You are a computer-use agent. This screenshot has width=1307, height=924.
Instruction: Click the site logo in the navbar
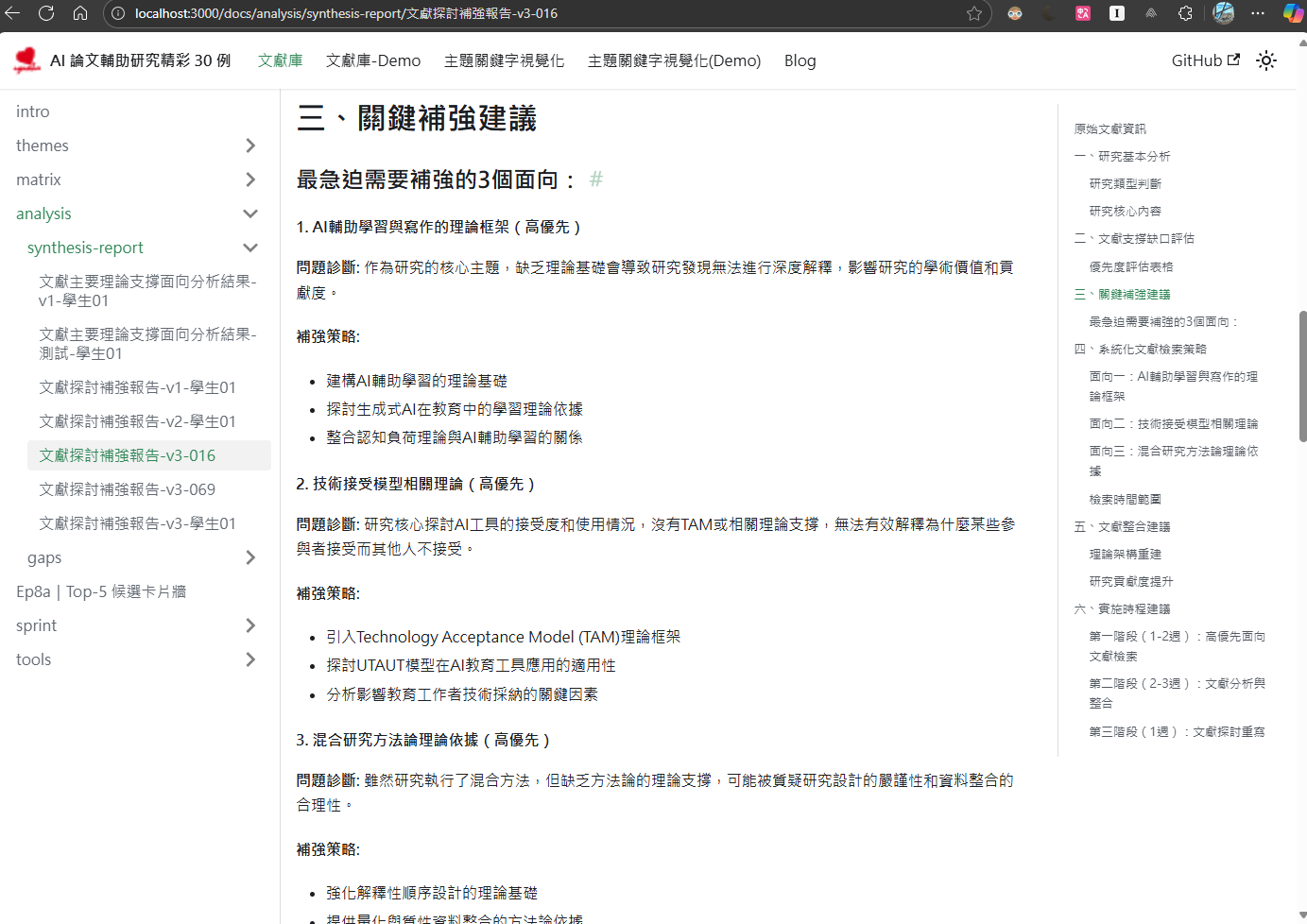[x=27, y=60]
